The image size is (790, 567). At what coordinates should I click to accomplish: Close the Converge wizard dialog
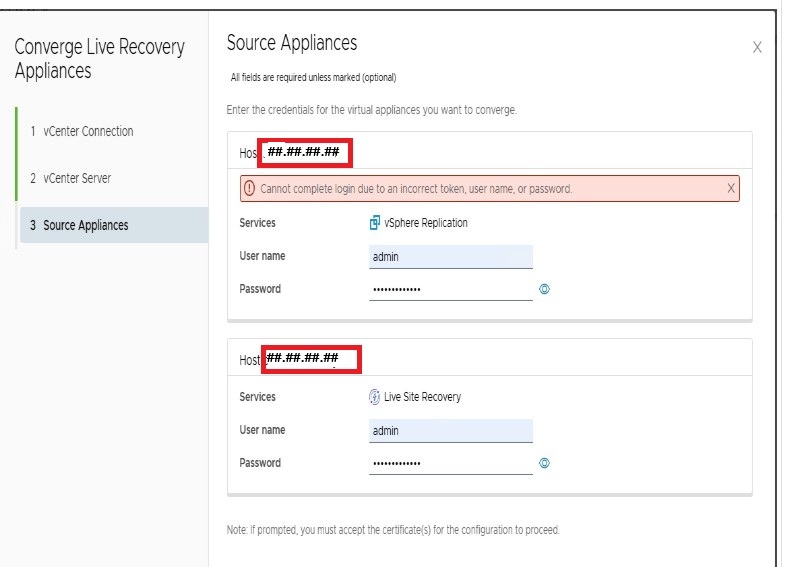point(757,47)
